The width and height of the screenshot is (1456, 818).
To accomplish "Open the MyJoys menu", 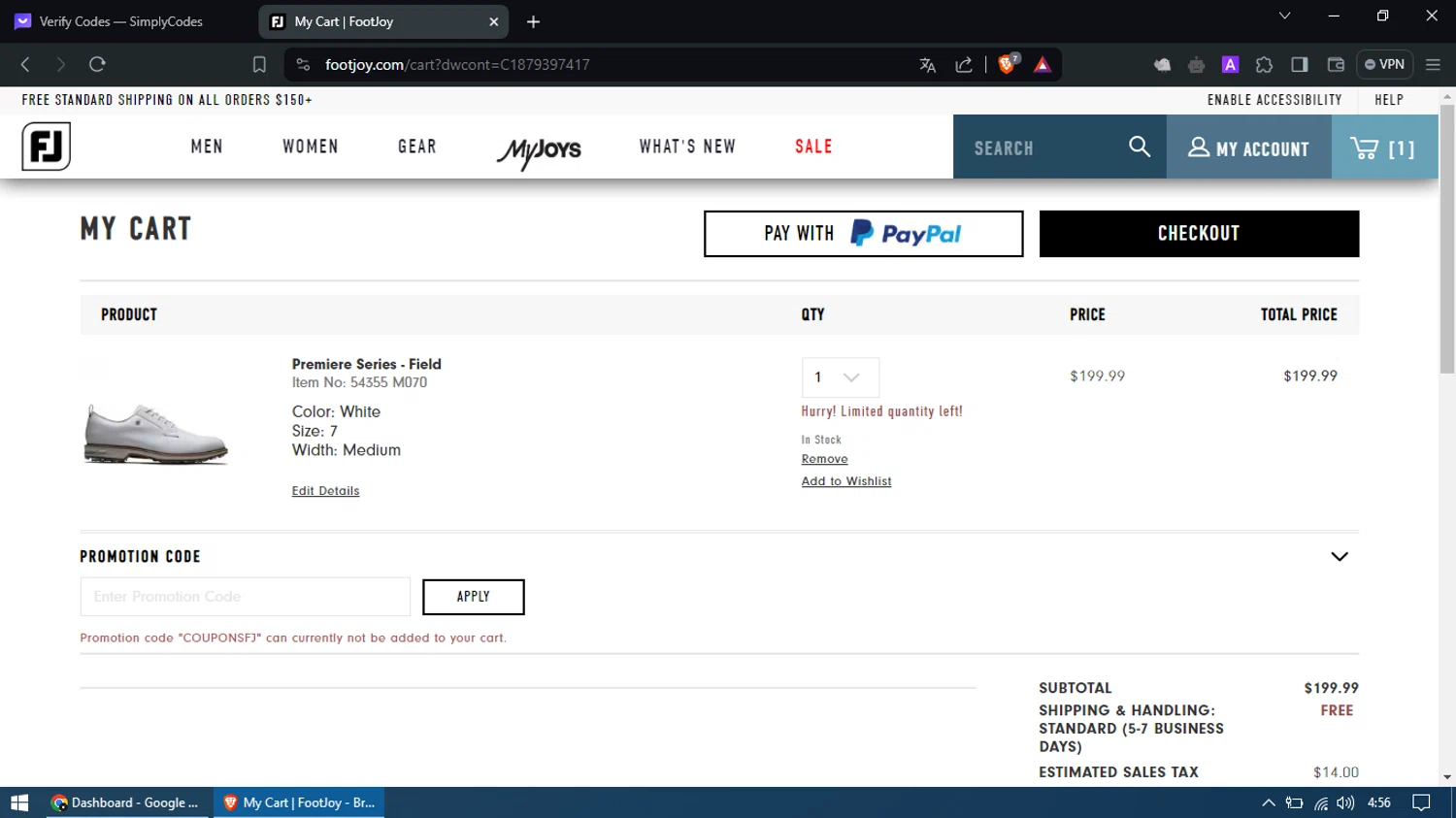I will 539,151.
